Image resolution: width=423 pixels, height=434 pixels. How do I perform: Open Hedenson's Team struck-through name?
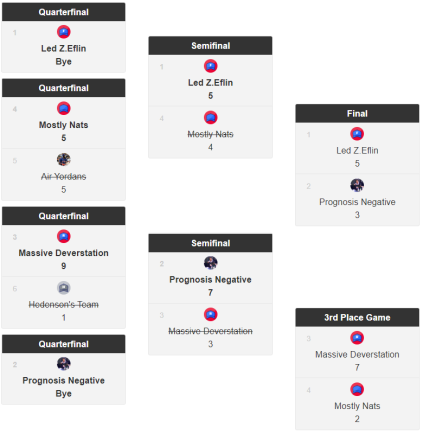64,305
